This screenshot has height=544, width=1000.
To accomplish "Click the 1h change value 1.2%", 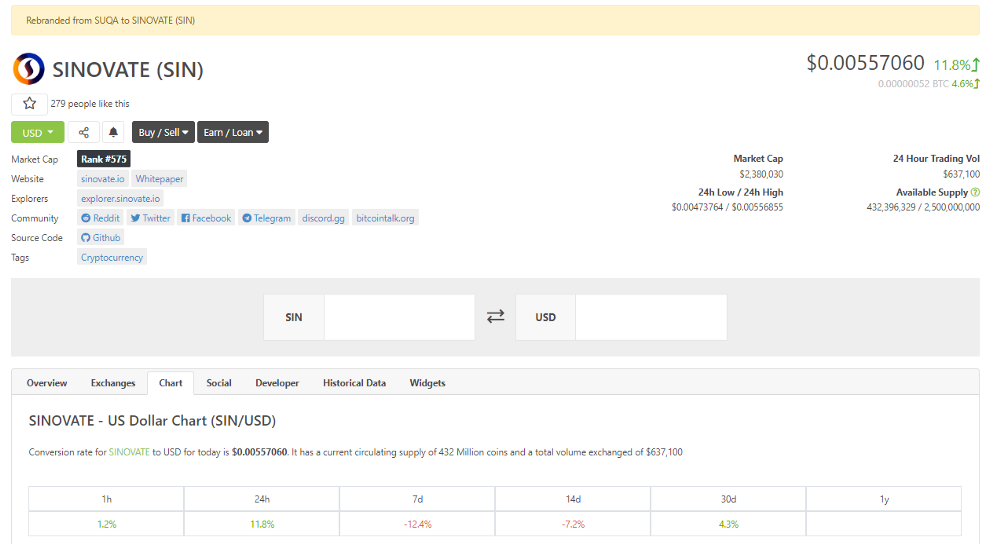I will coord(107,524).
